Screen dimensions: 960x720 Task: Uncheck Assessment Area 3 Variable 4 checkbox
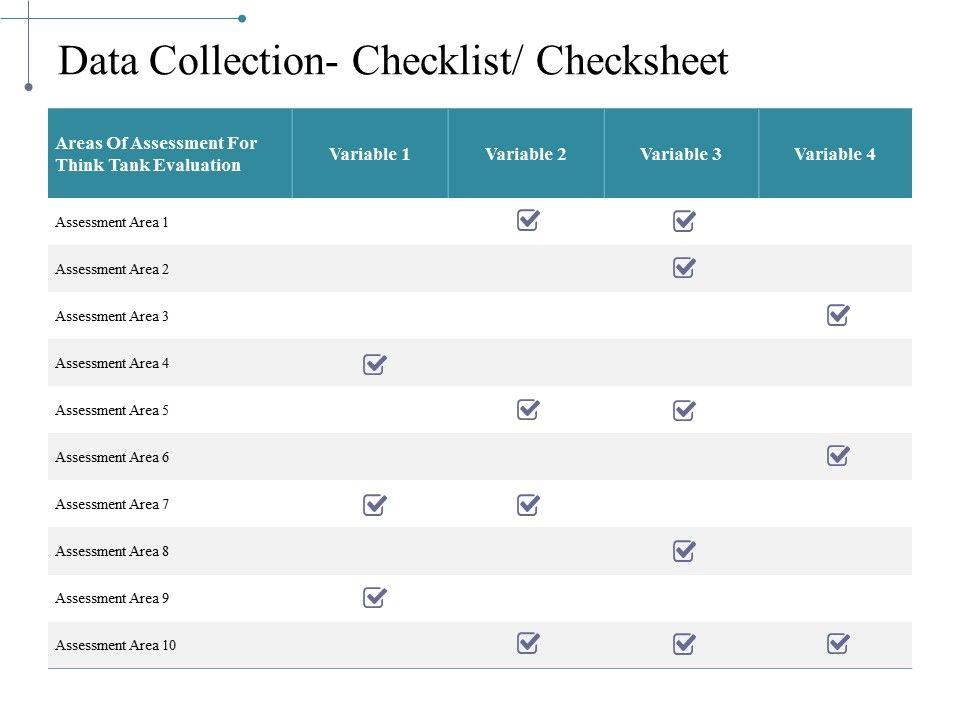pos(839,316)
